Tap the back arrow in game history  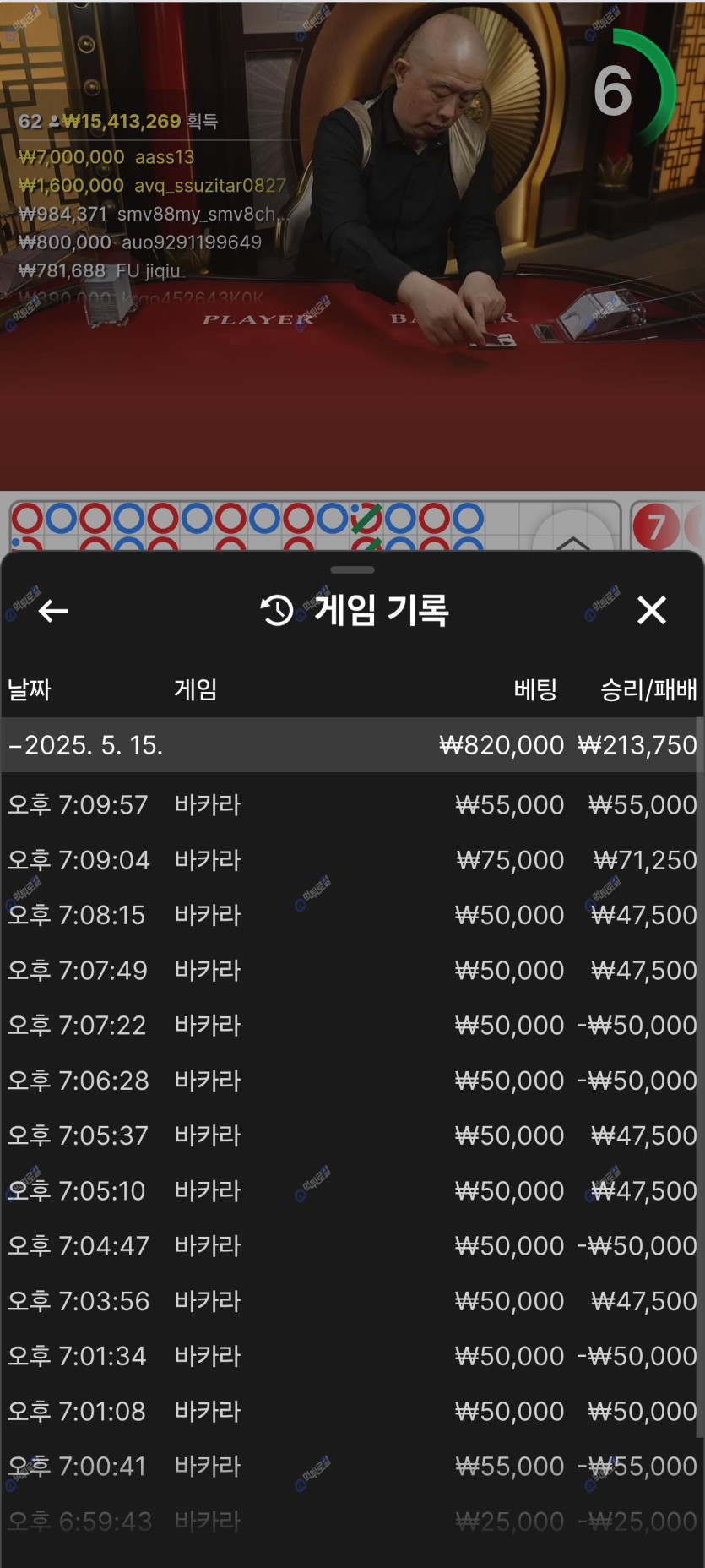coord(52,610)
